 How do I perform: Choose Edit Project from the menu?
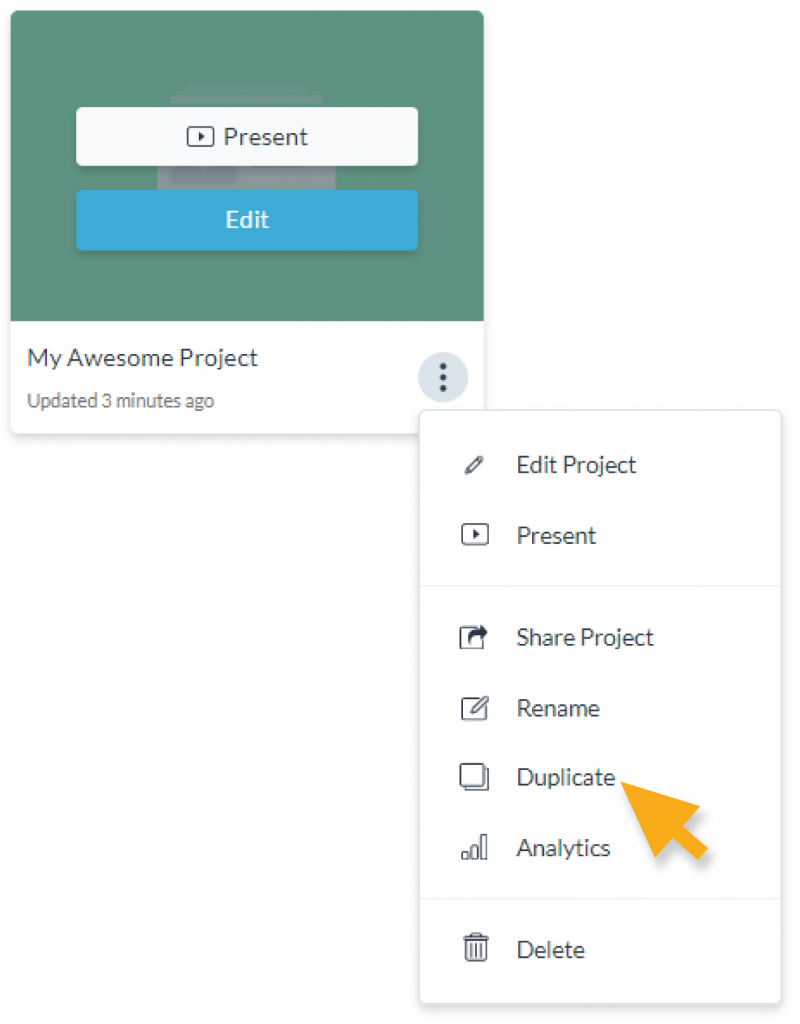pyautogui.click(x=575, y=464)
